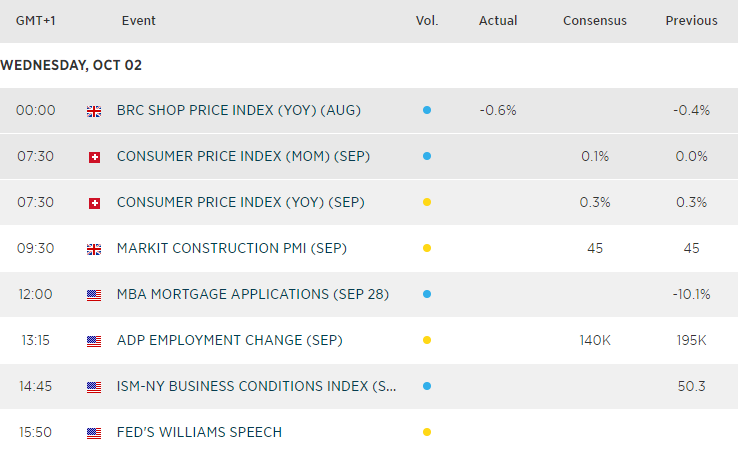Click US flag beside Fed's Williams Speech
The width and height of the screenshot is (738, 457).
coord(94,433)
